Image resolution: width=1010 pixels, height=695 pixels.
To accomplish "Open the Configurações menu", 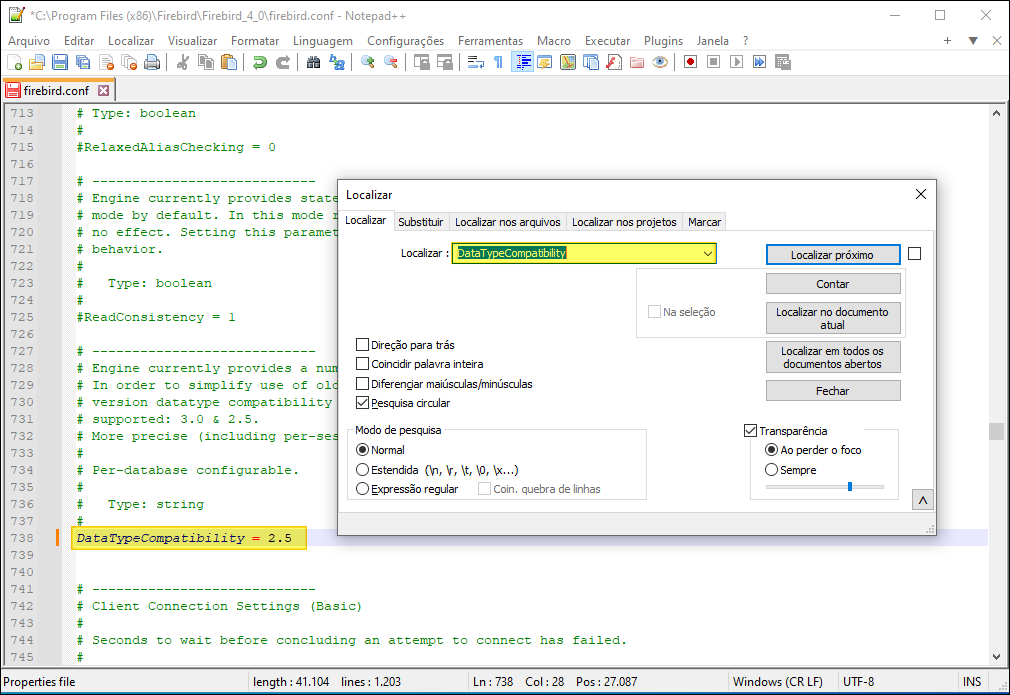I will pos(405,41).
